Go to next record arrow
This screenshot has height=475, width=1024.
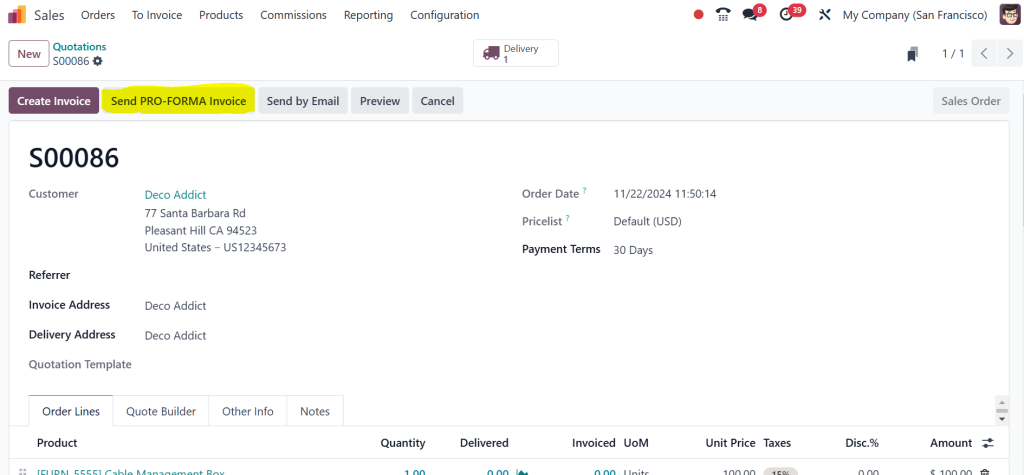[x=1010, y=54]
